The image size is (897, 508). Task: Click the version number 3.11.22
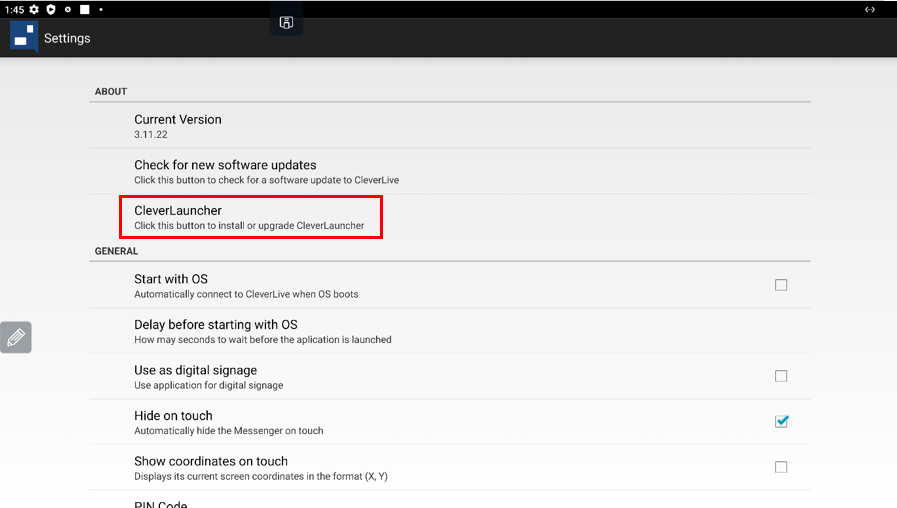pyautogui.click(x=151, y=134)
